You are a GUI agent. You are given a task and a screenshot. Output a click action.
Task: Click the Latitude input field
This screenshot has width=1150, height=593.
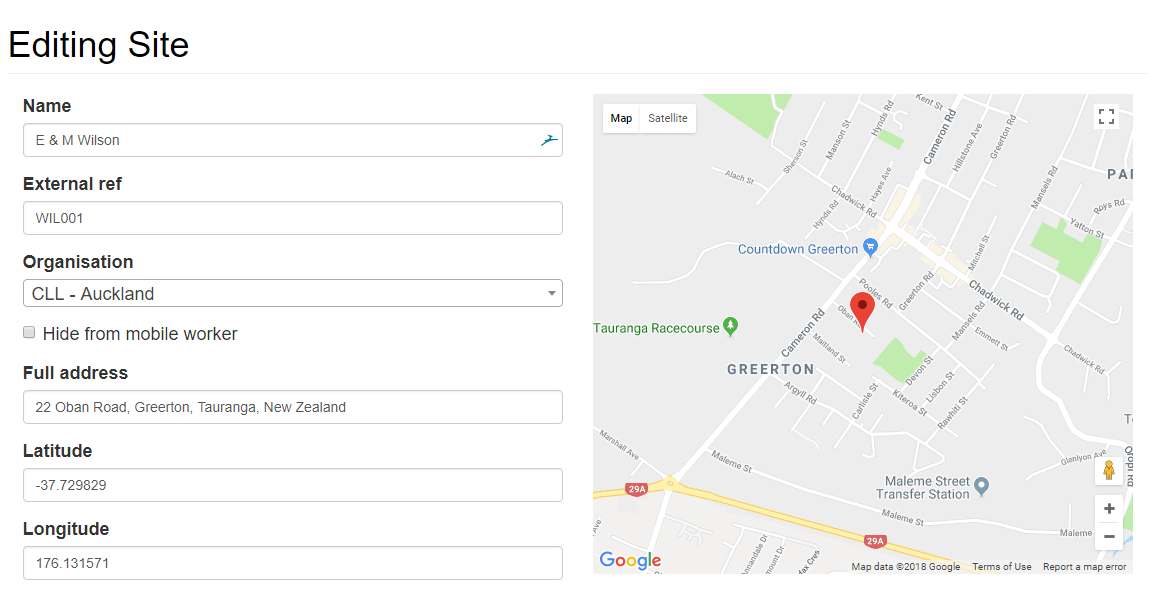[292, 485]
